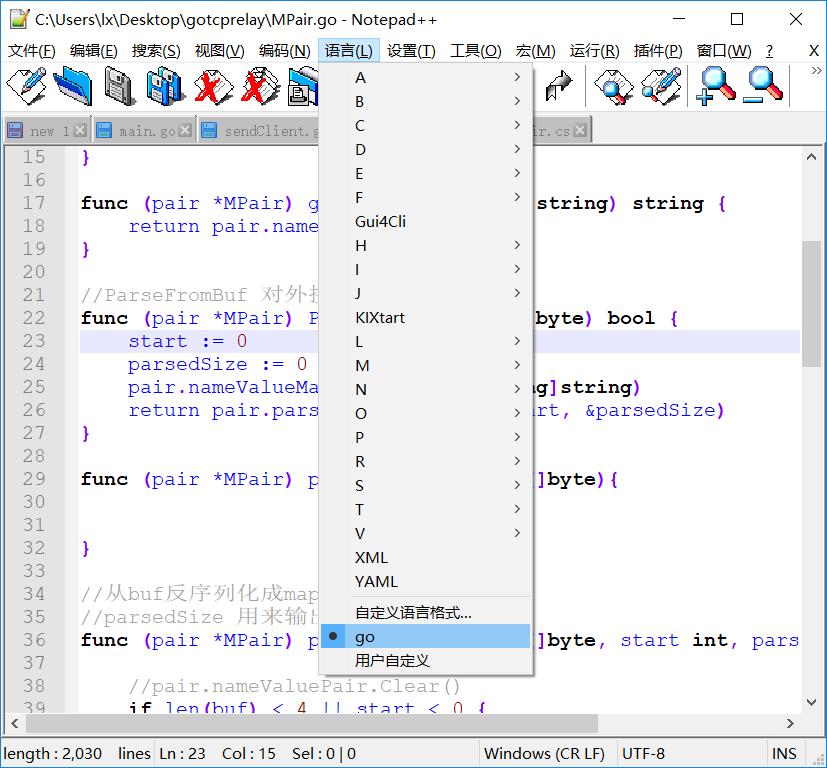The width and height of the screenshot is (827, 768).
Task: Click the X close-document button in menu bar
Action: 813,51
